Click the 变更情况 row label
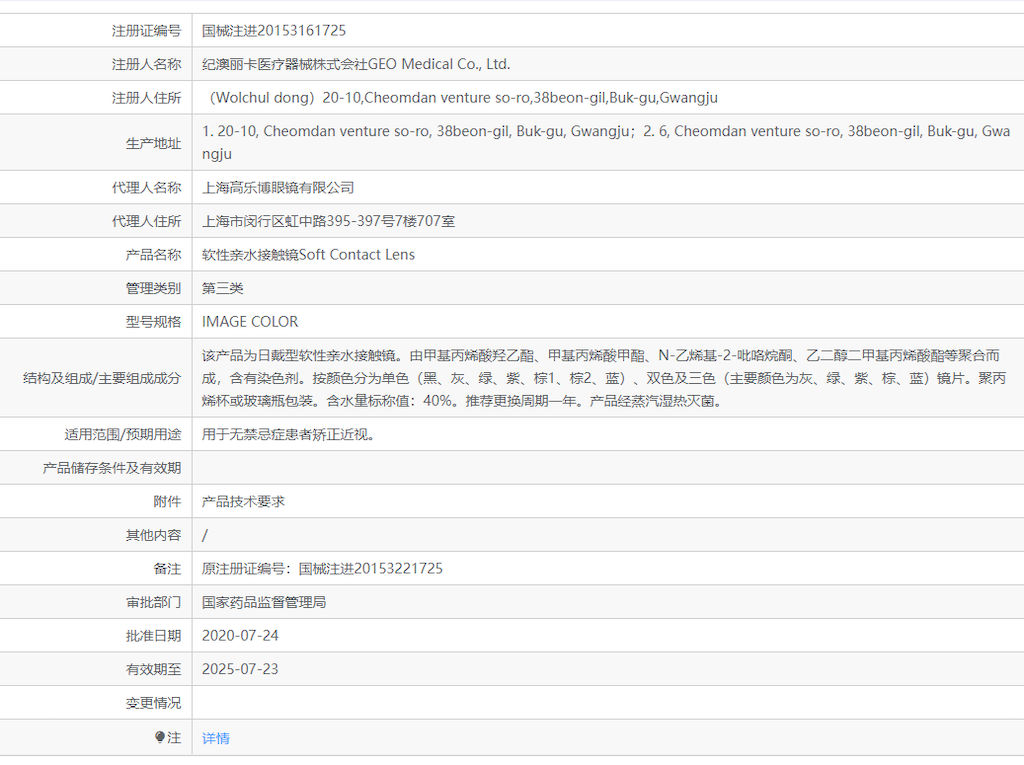 point(153,703)
